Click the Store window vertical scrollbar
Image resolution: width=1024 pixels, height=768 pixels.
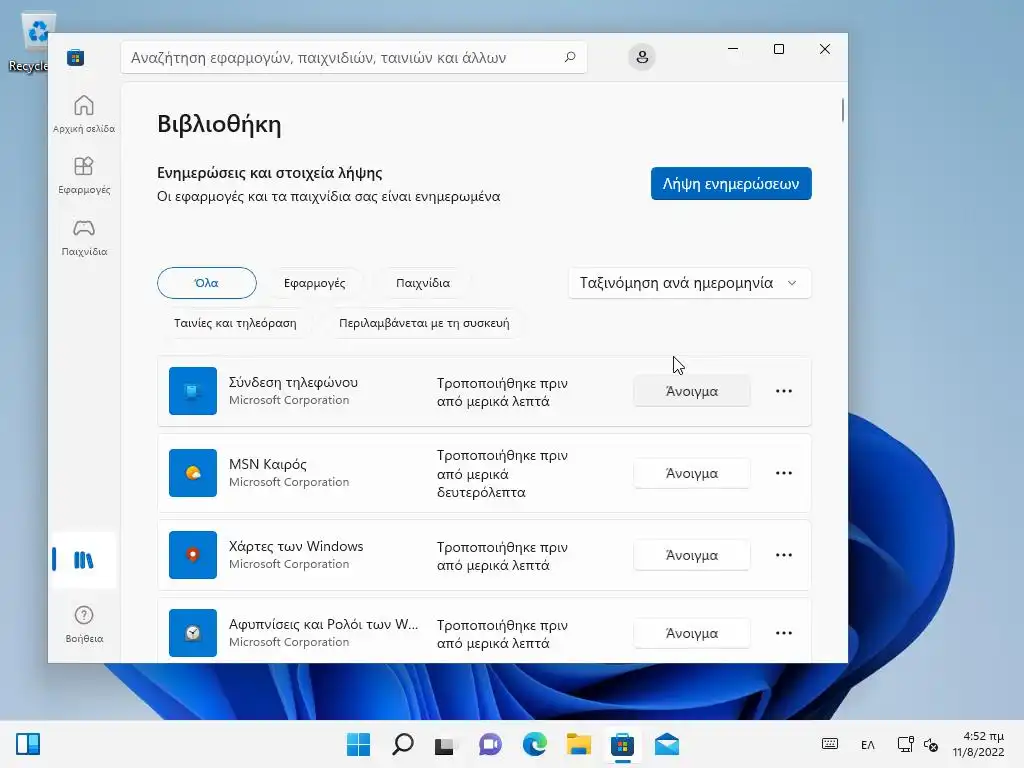click(842, 110)
